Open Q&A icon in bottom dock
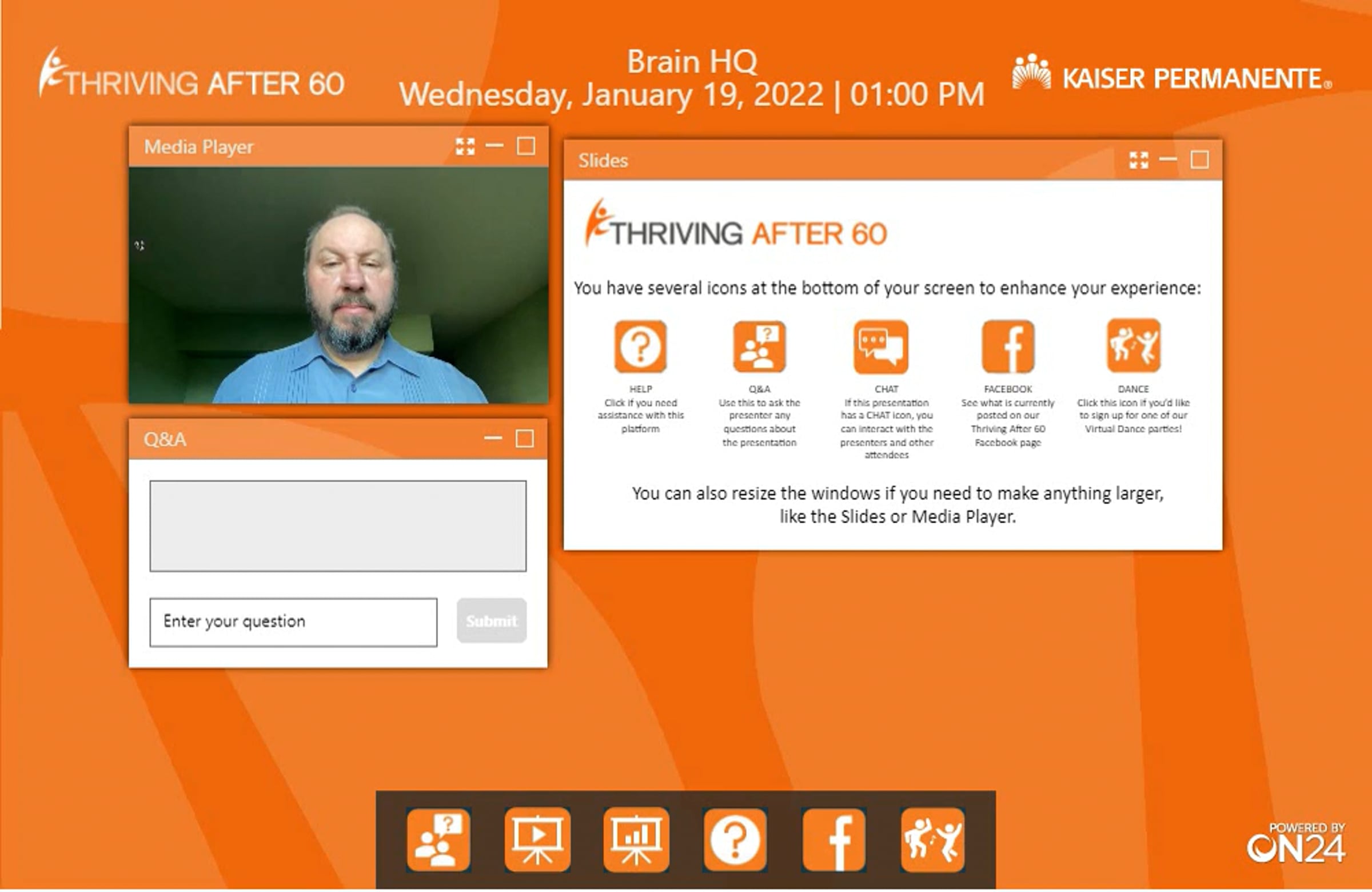 438,839
